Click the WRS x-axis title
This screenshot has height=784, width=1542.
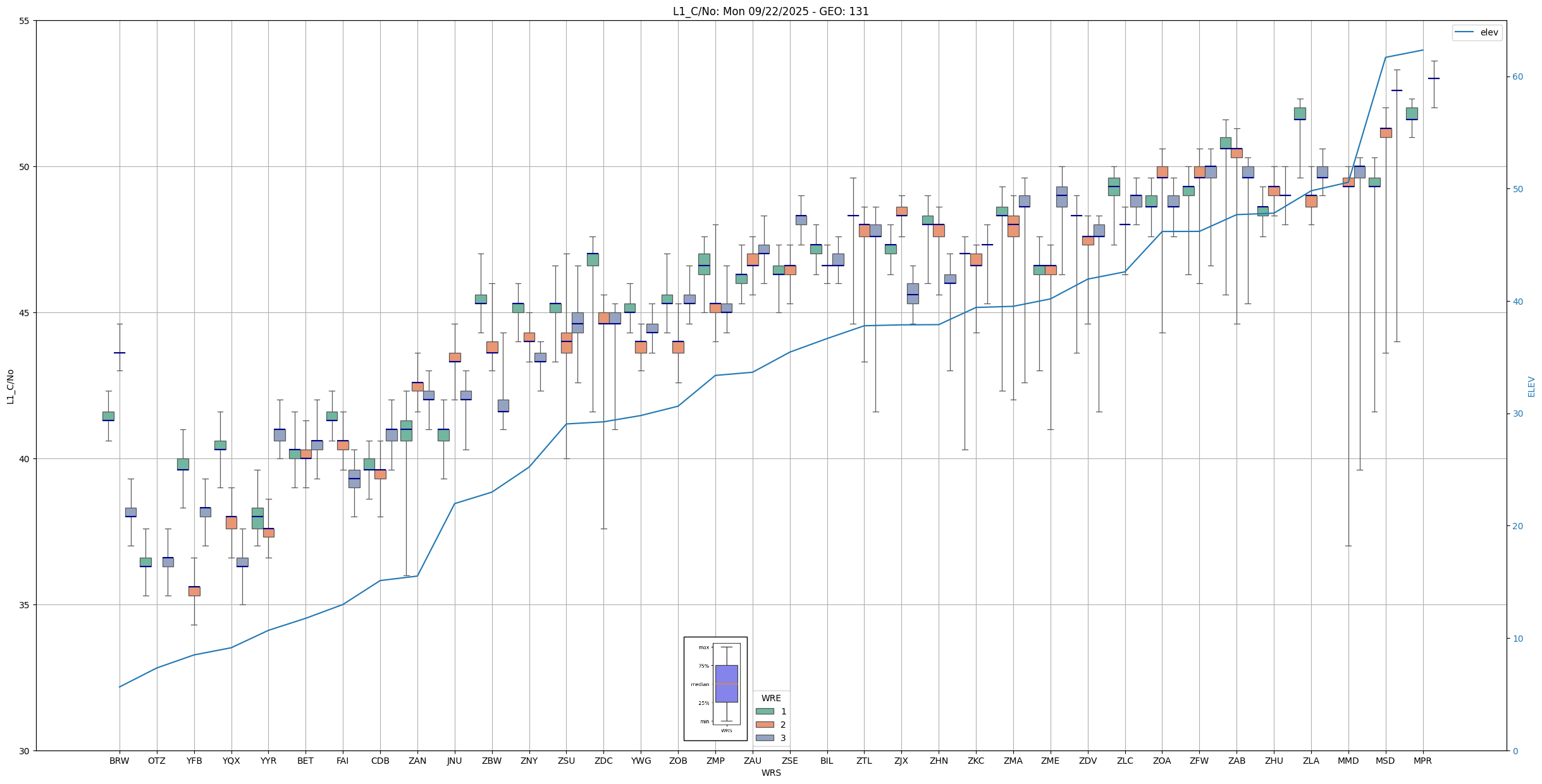click(x=770, y=773)
